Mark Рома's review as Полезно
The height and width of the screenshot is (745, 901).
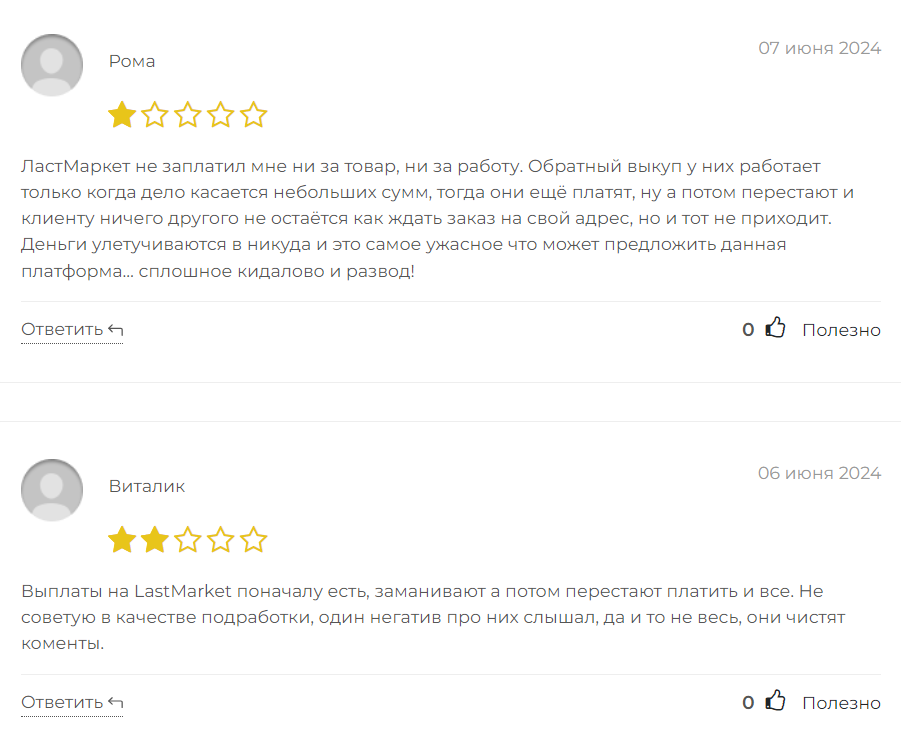coord(841,330)
